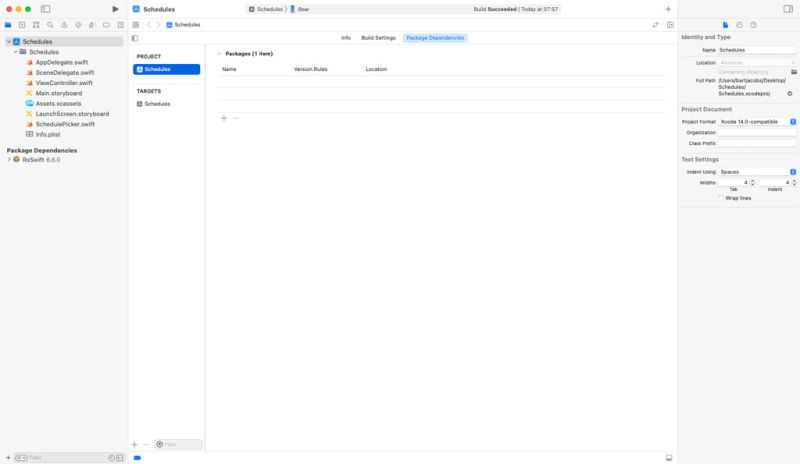The width and height of the screenshot is (800, 464).
Task: Open the related items grid menu
Action: [x=136, y=25]
